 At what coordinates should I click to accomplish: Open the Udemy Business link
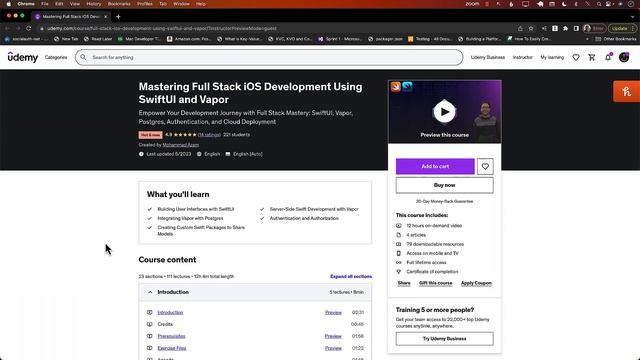488,58
